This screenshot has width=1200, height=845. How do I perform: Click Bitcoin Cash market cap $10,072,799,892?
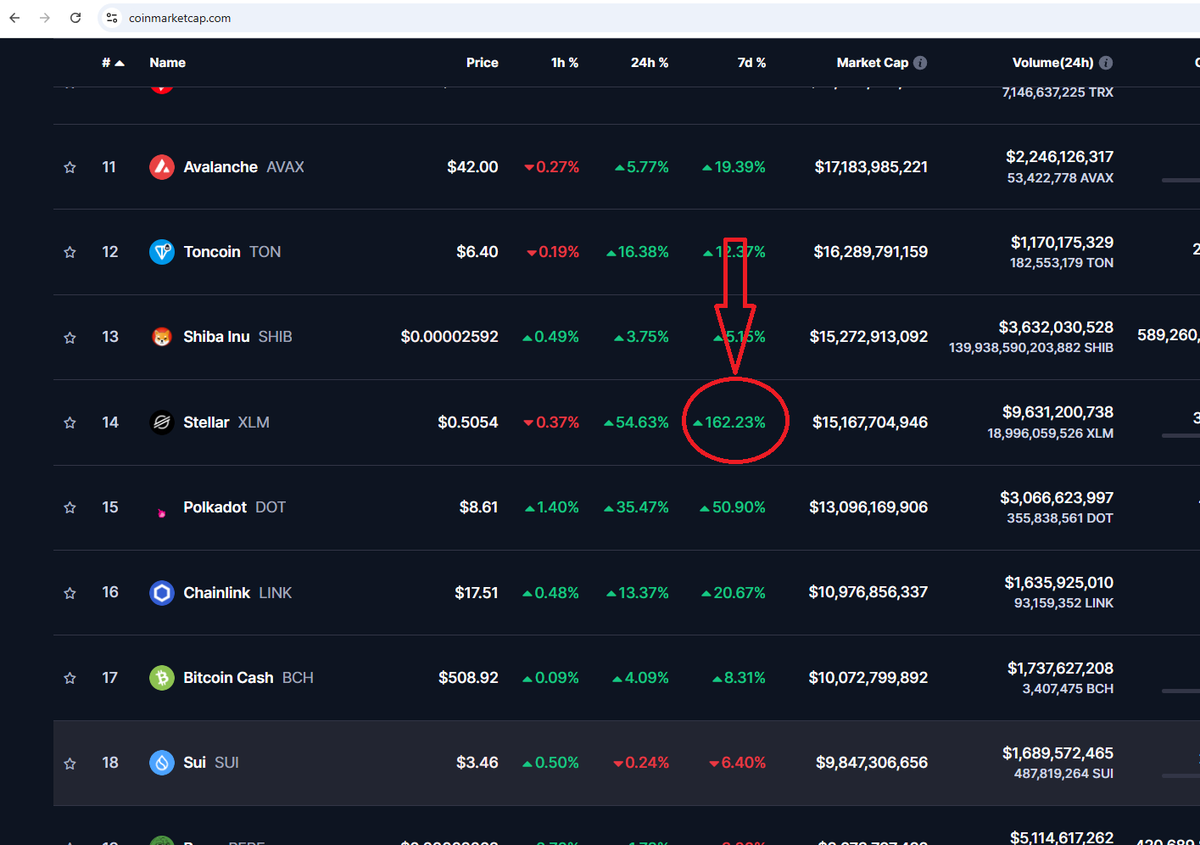[x=868, y=678]
